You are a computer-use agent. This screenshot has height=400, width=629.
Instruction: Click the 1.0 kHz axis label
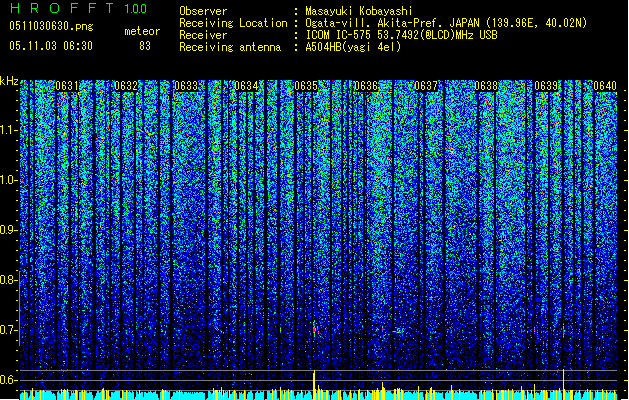(9, 180)
